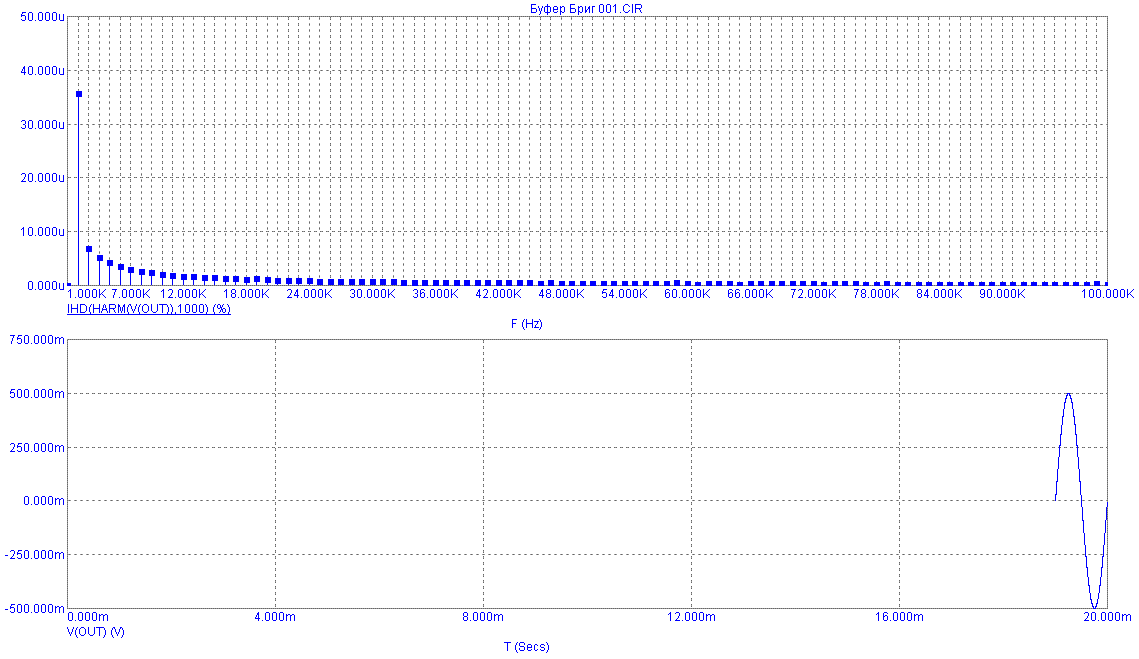Click the 66.000K frequency label

tap(750, 294)
